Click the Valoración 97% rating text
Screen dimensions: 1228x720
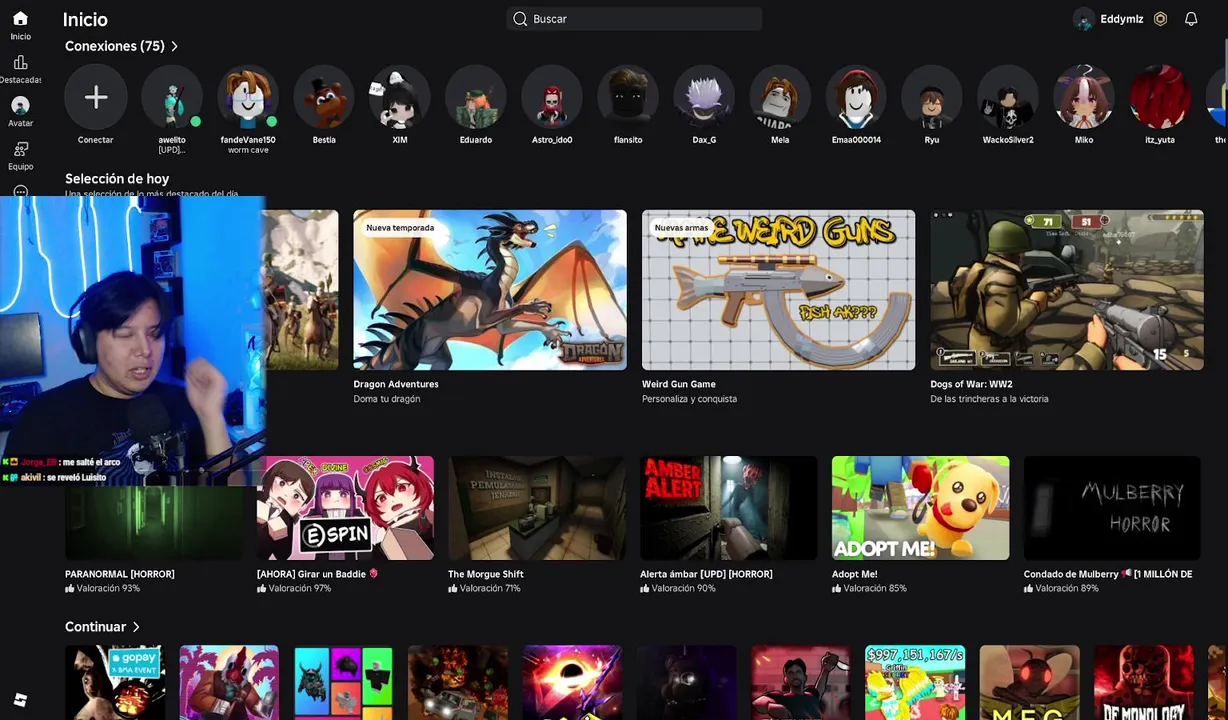[299, 589]
